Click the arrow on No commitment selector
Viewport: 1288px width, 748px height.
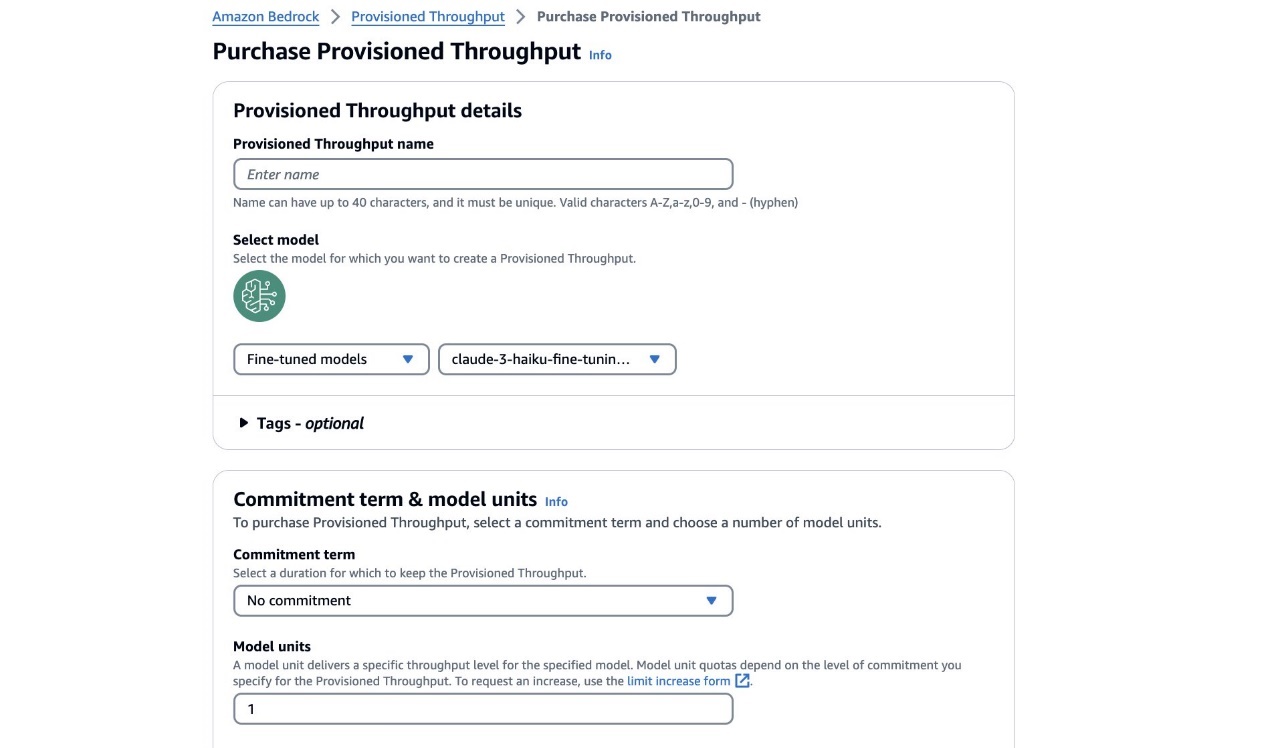(x=711, y=601)
